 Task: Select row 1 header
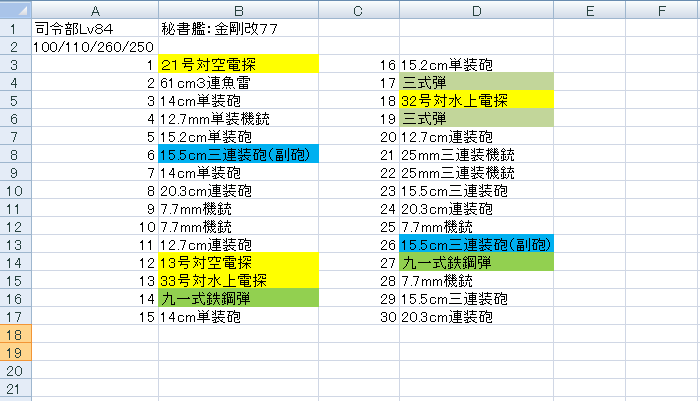(16, 28)
